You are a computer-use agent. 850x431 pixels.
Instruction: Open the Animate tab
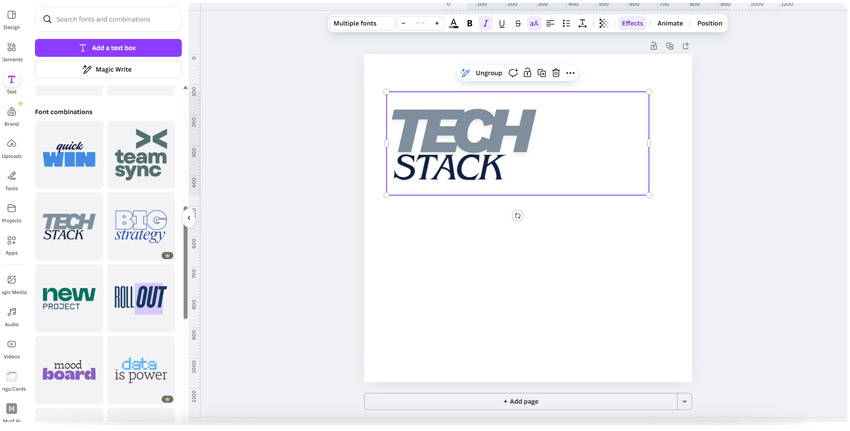(670, 23)
